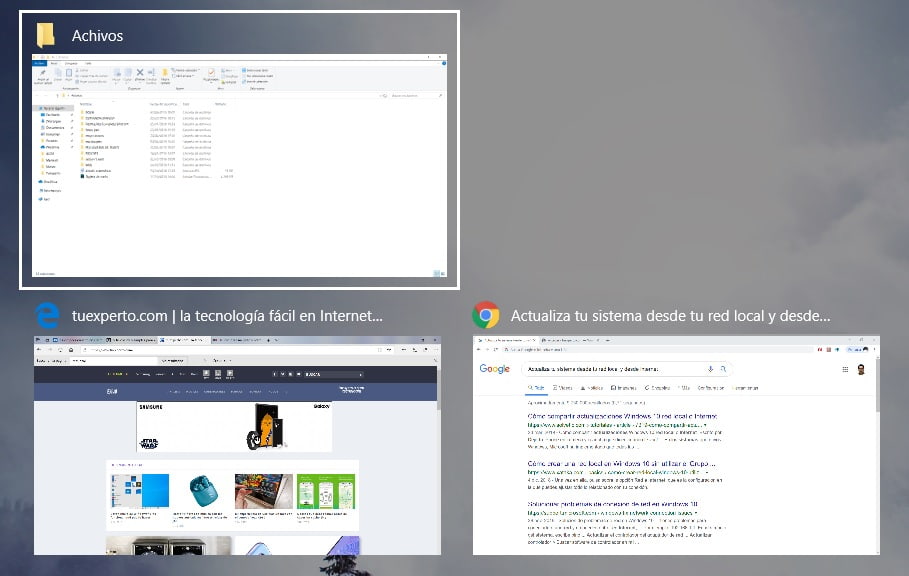Click the search magnifier in Google search bar
This screenshot has width=909, height=576.
point(723,369)
